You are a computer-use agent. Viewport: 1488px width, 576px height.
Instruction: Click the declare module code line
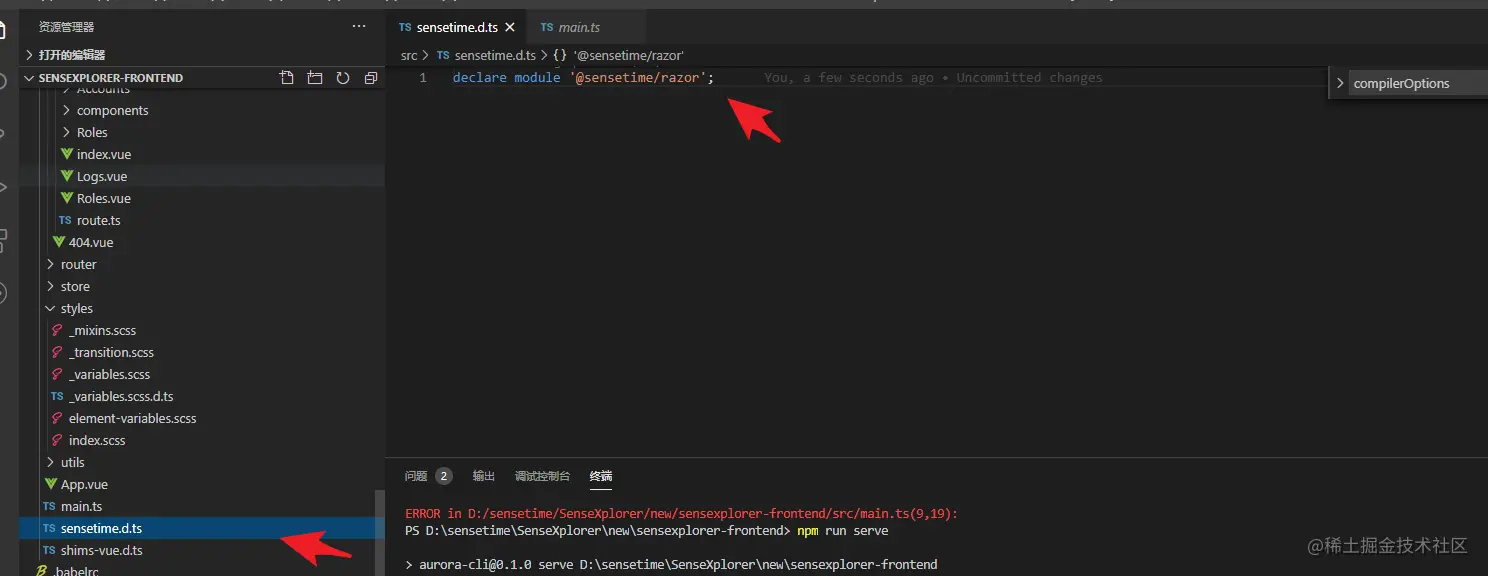583,77
